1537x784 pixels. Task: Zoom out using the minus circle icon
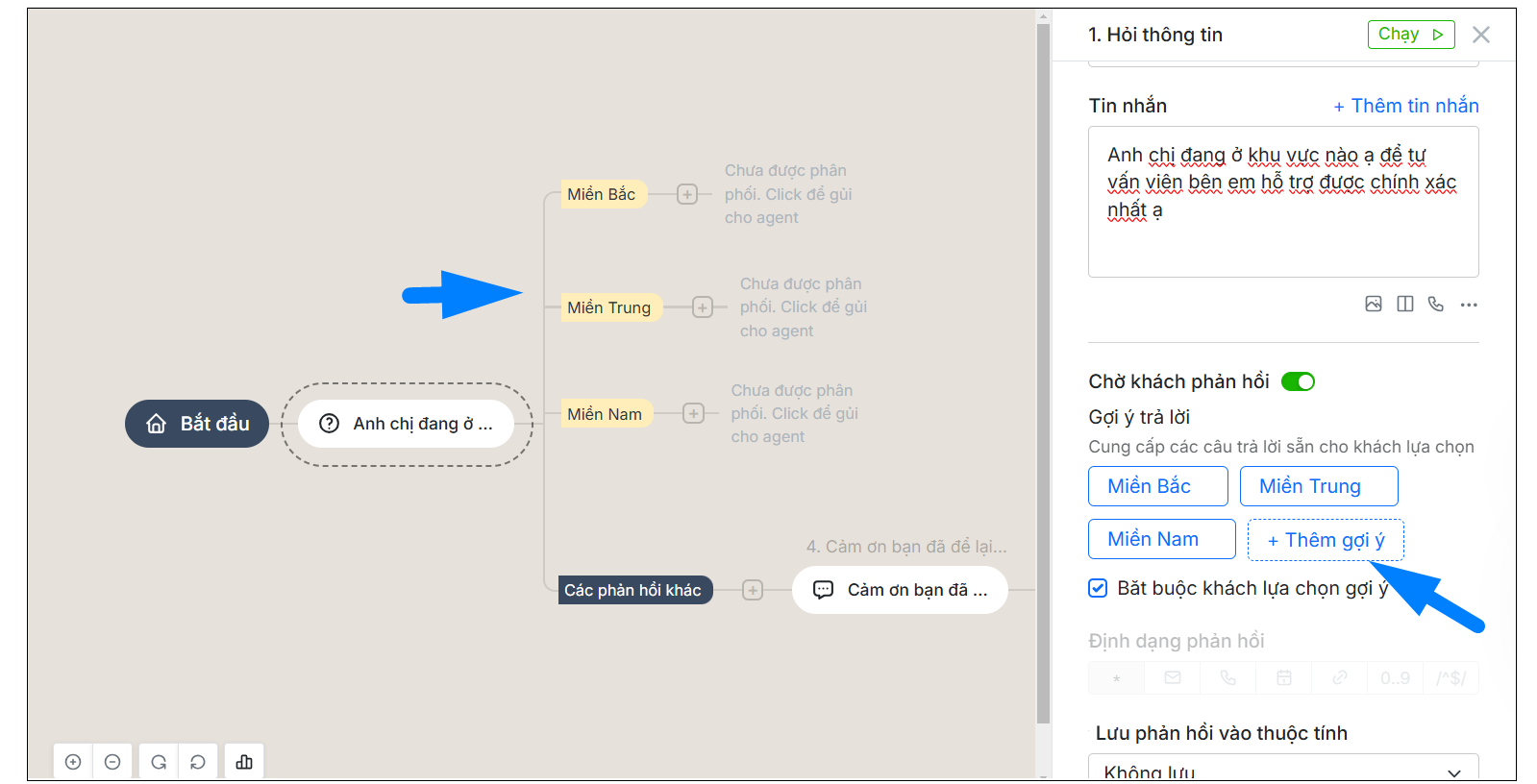tap(112, 762)
